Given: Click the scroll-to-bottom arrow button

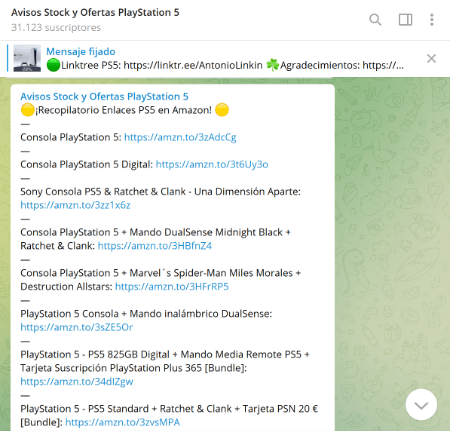Looking at the screenshot, I should (421, 405).
